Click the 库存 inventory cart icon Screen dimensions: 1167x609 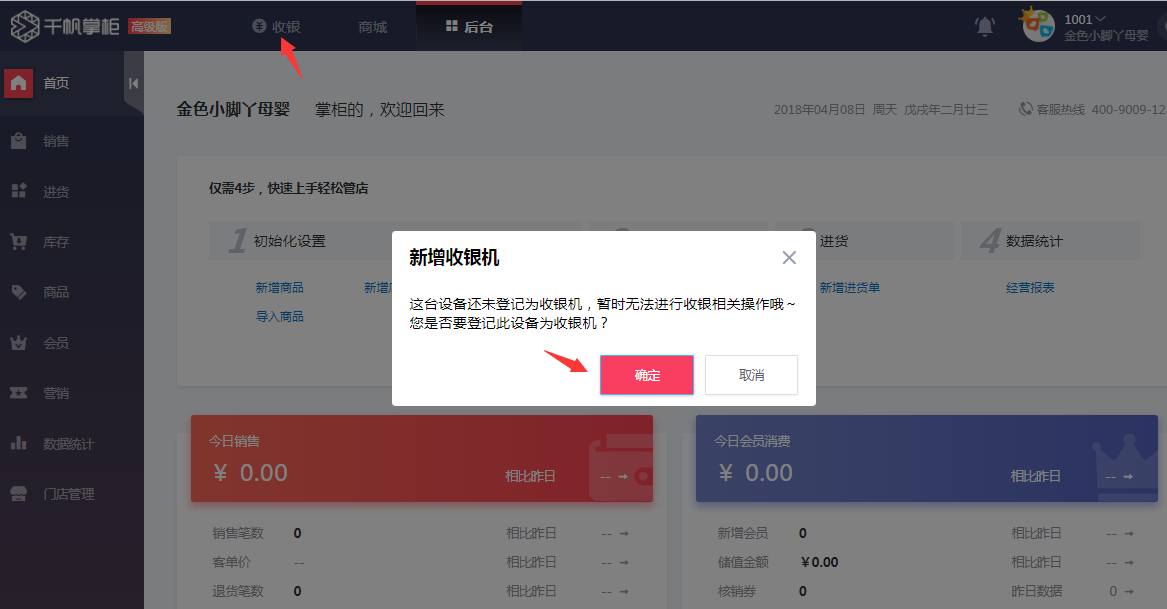point(18,242)
